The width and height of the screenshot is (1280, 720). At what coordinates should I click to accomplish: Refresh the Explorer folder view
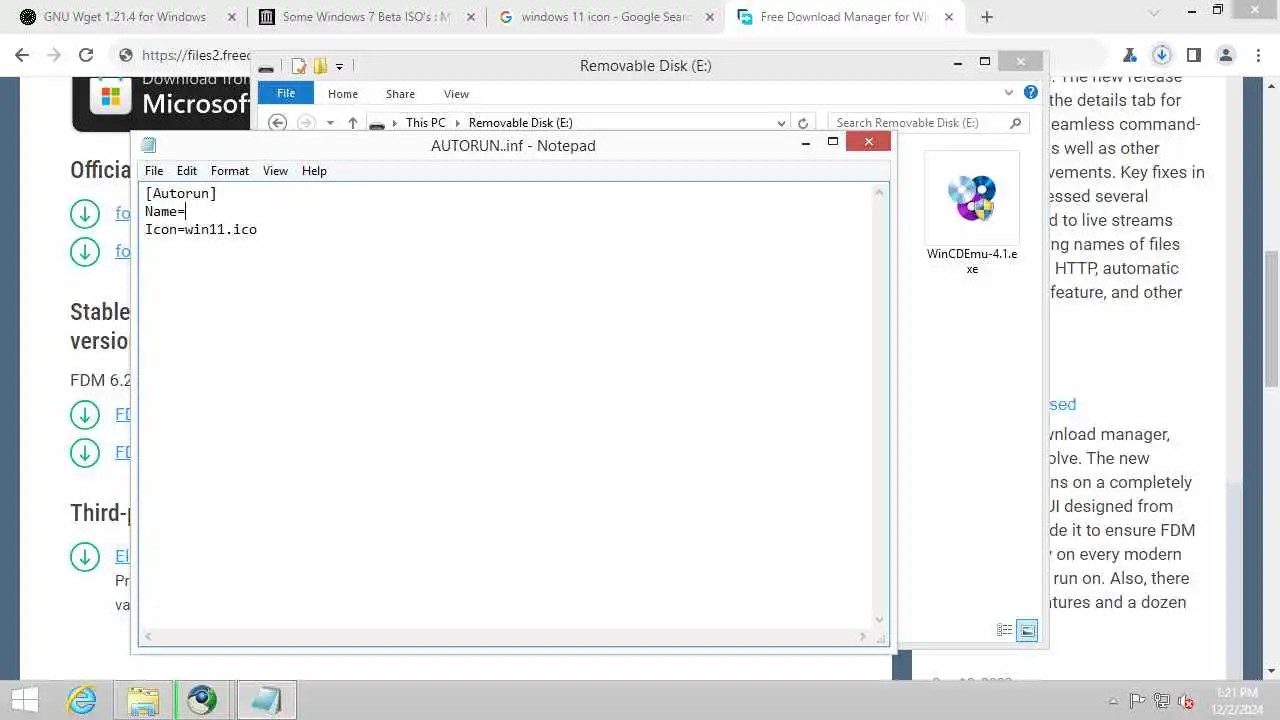pyautogui.click(x=802, y=123)
